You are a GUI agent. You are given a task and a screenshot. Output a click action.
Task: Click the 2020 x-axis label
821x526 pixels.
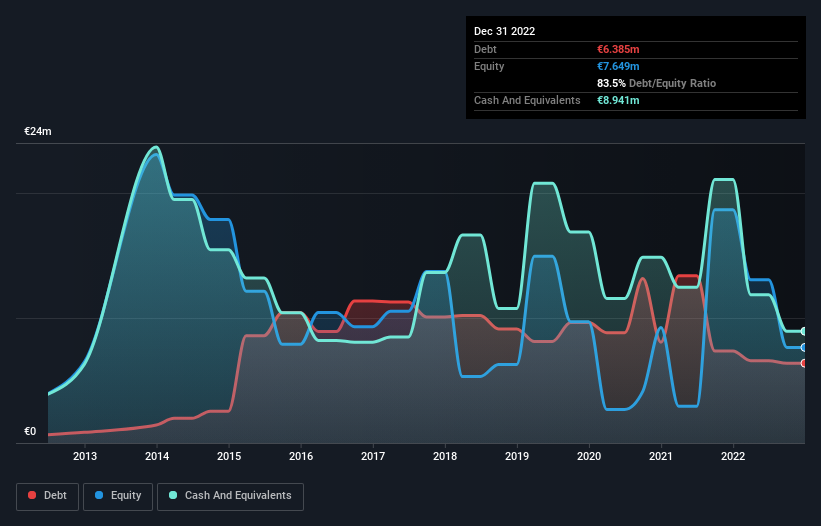click(589, 456)
